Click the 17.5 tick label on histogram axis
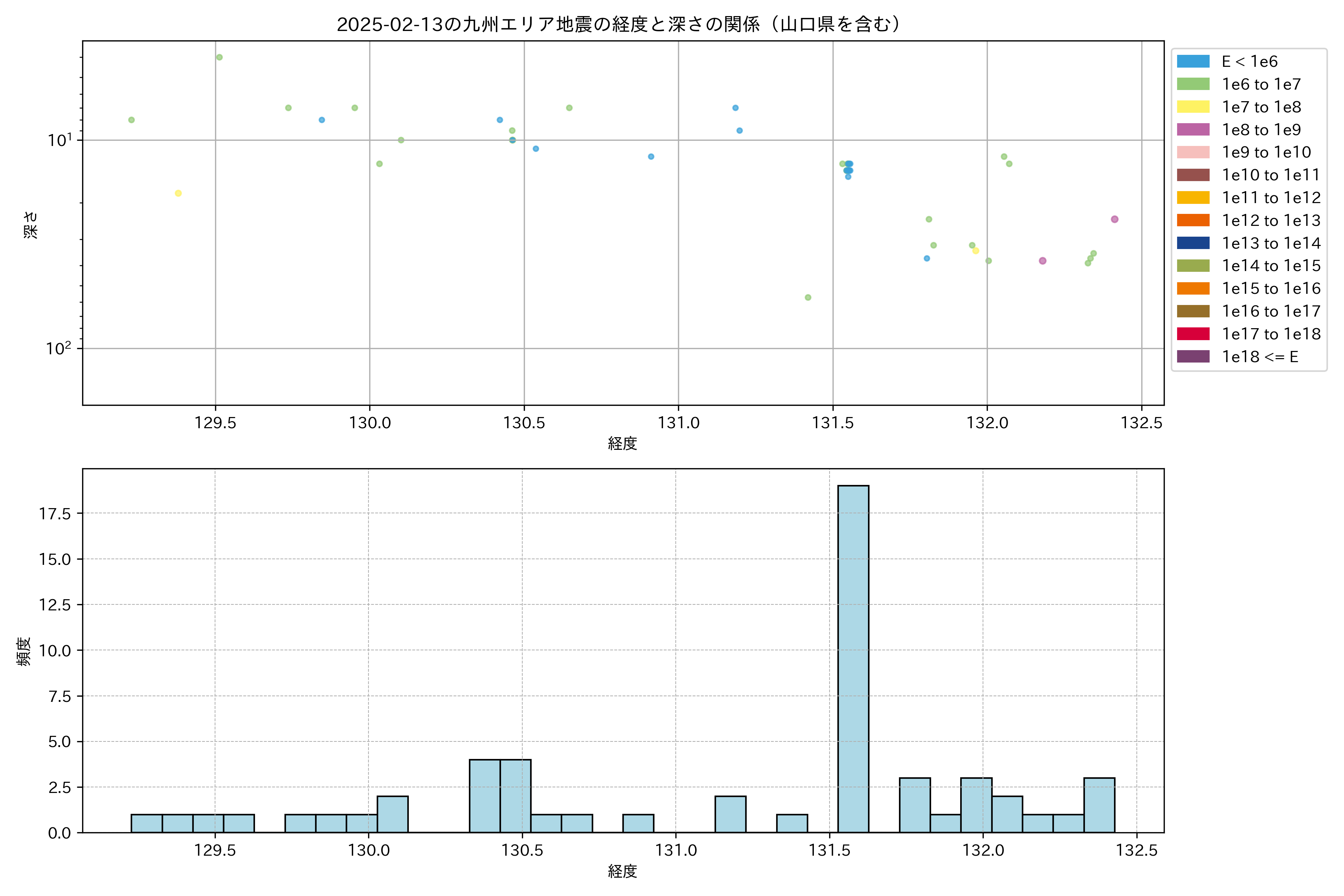1344x896 pixels. pyautogui.click(x=55, y=514)
